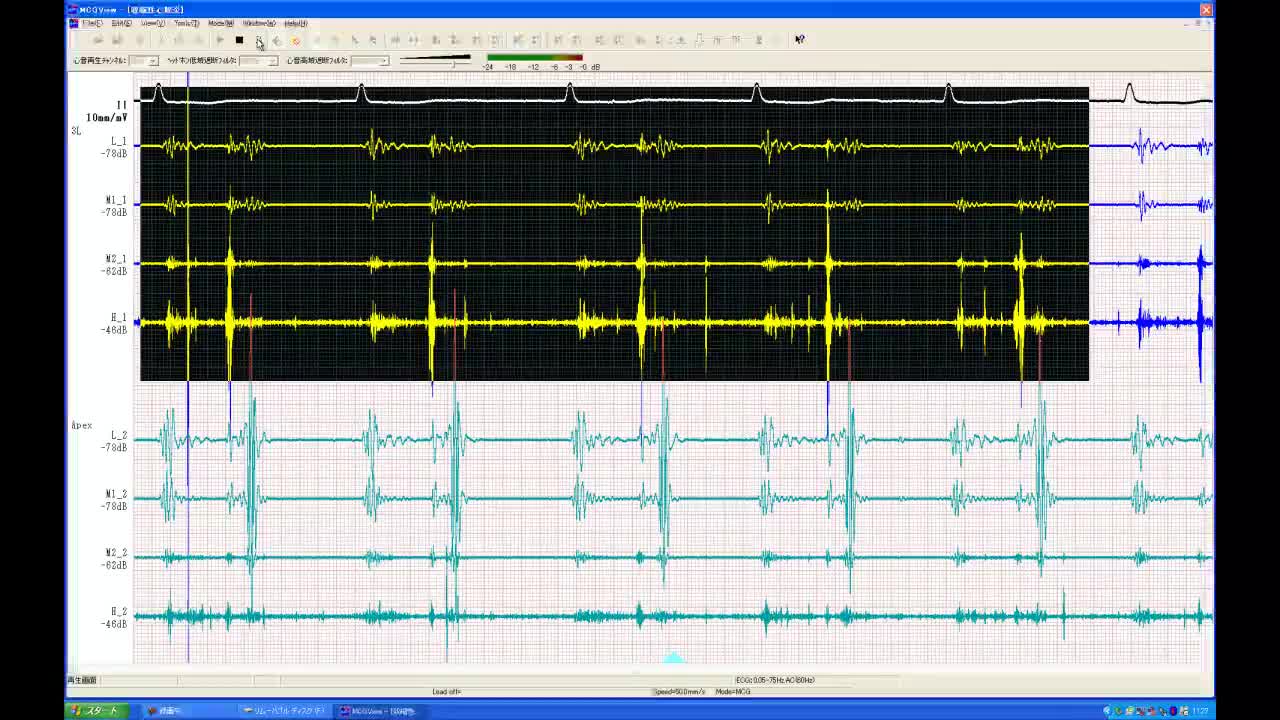Click the toolbar icon right of the stop button

coord(259,40)
